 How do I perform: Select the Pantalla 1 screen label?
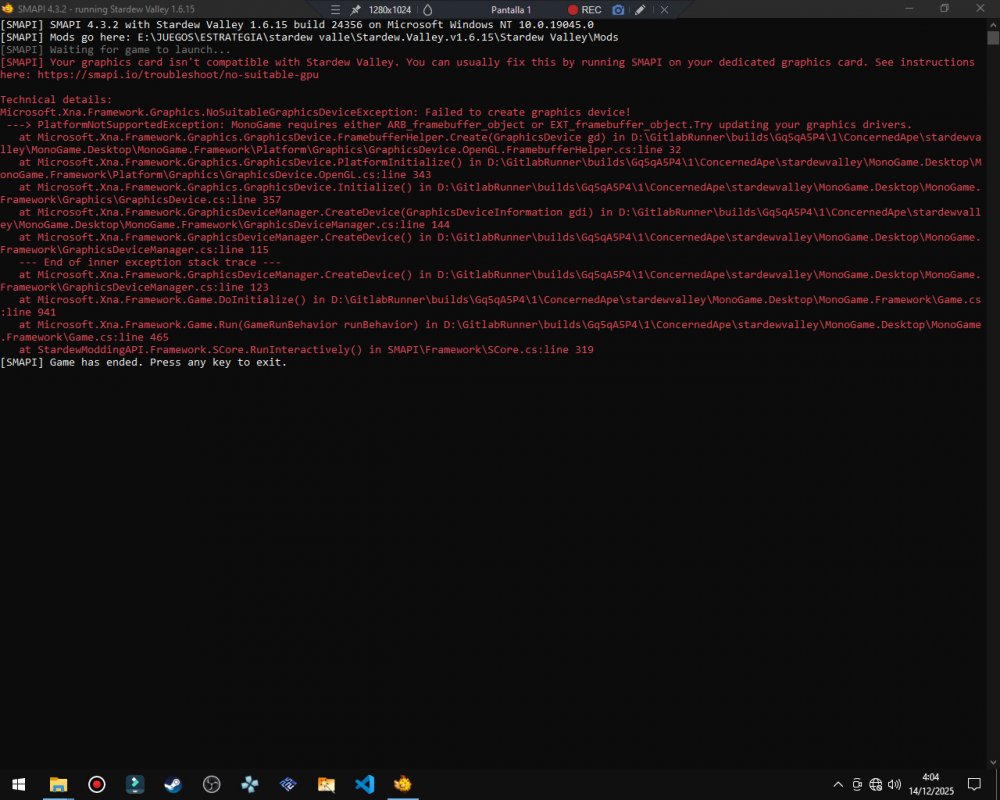(510, 9)
